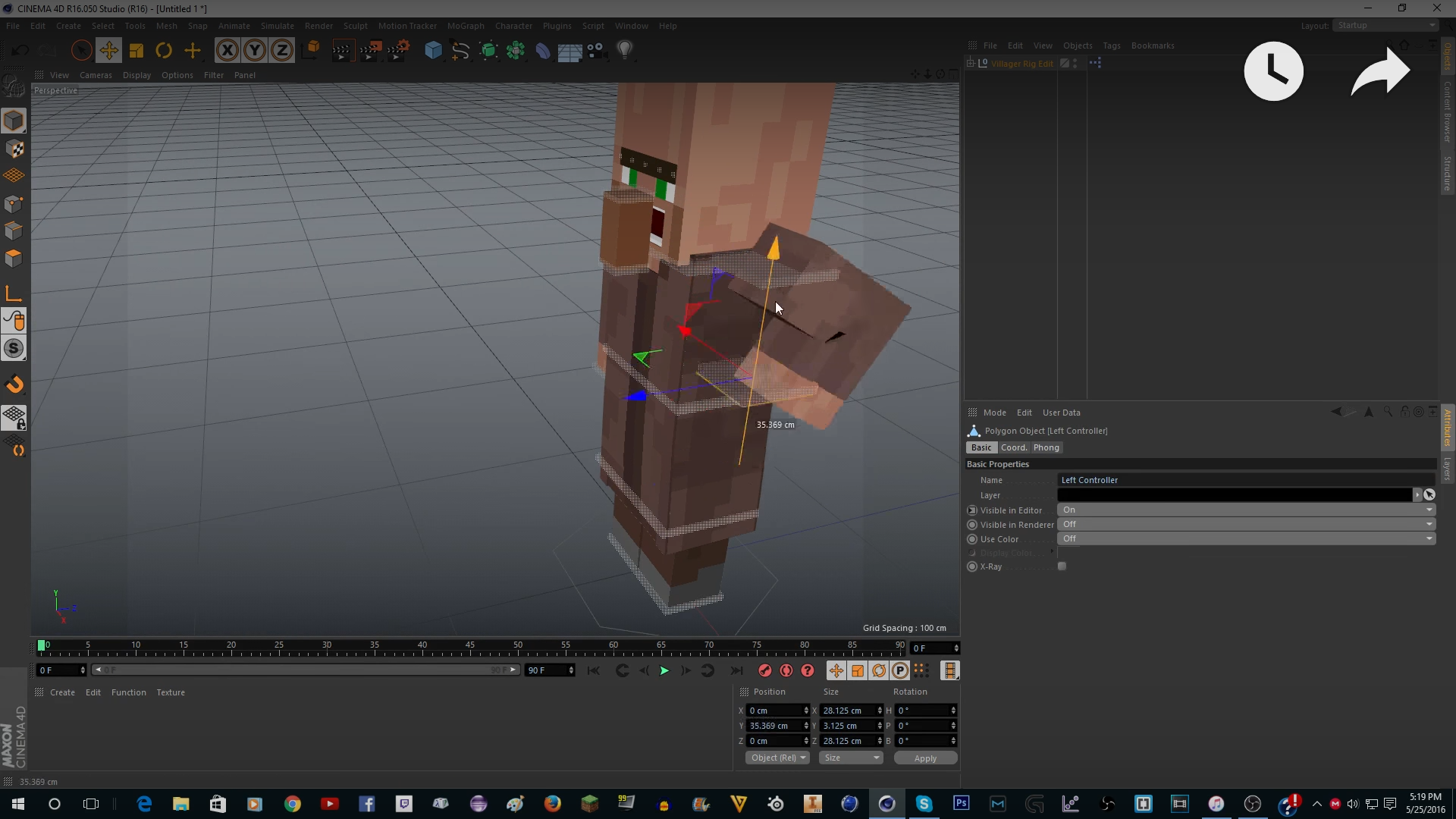Toggle Autokeying

coord(786,670)
